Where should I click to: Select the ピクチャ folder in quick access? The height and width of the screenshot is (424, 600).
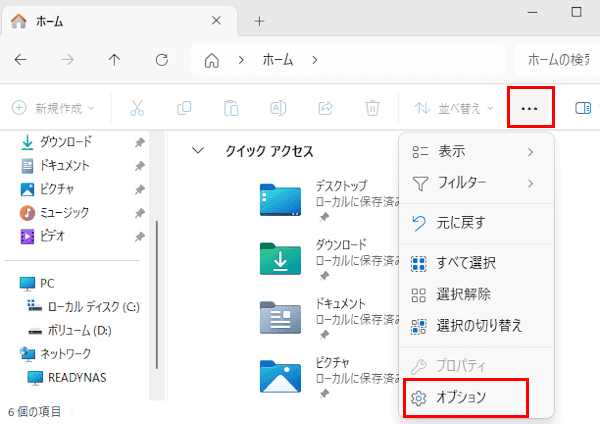point(280,376)
